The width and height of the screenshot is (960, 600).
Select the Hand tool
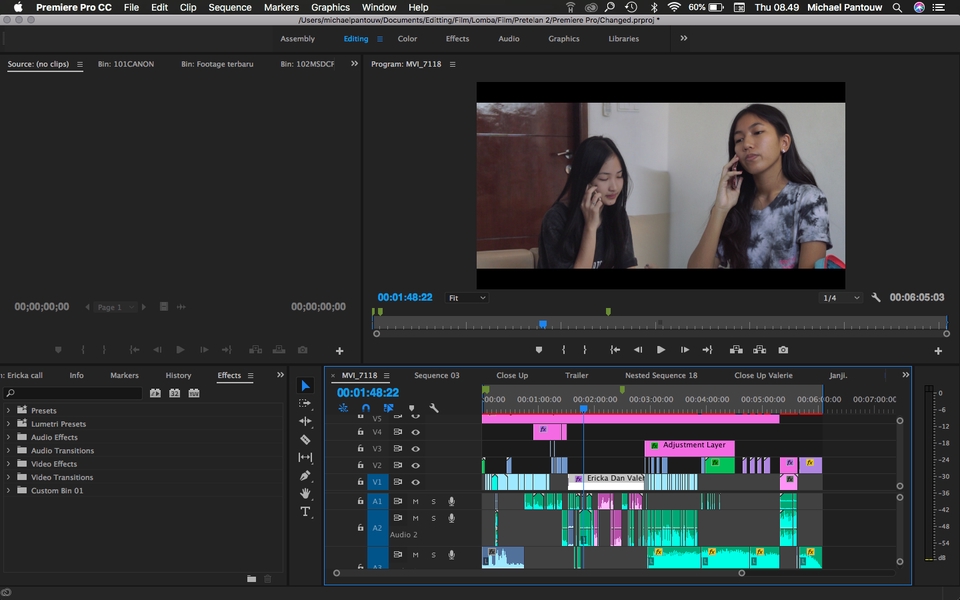click(306, 493)
